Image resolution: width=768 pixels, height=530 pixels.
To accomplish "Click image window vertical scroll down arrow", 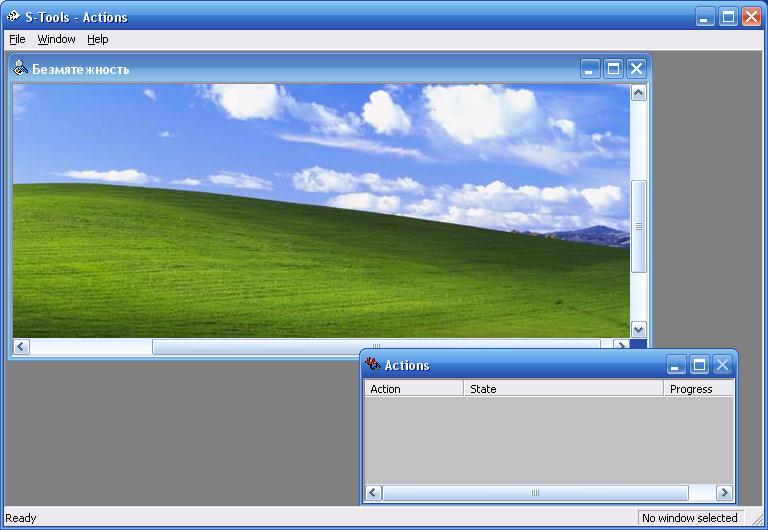I will [638, 329].
